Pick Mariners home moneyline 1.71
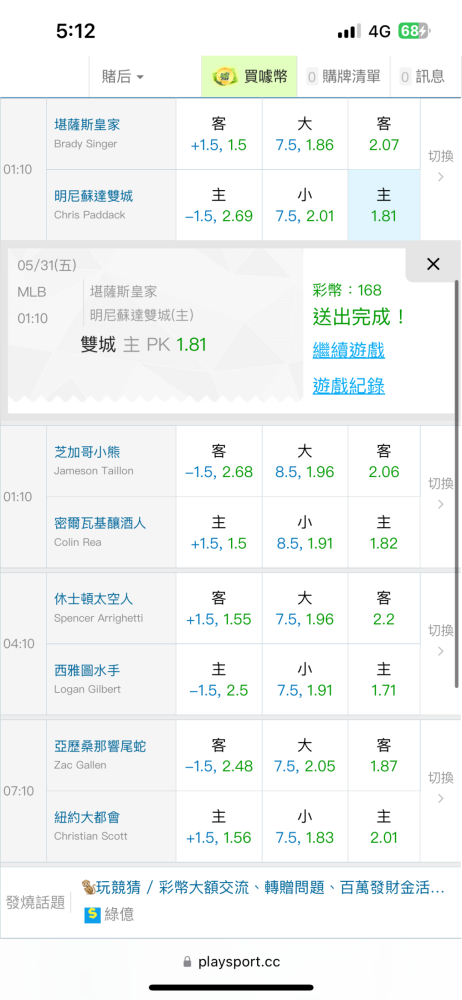462x1000 pixels. [x=384, y=680]
